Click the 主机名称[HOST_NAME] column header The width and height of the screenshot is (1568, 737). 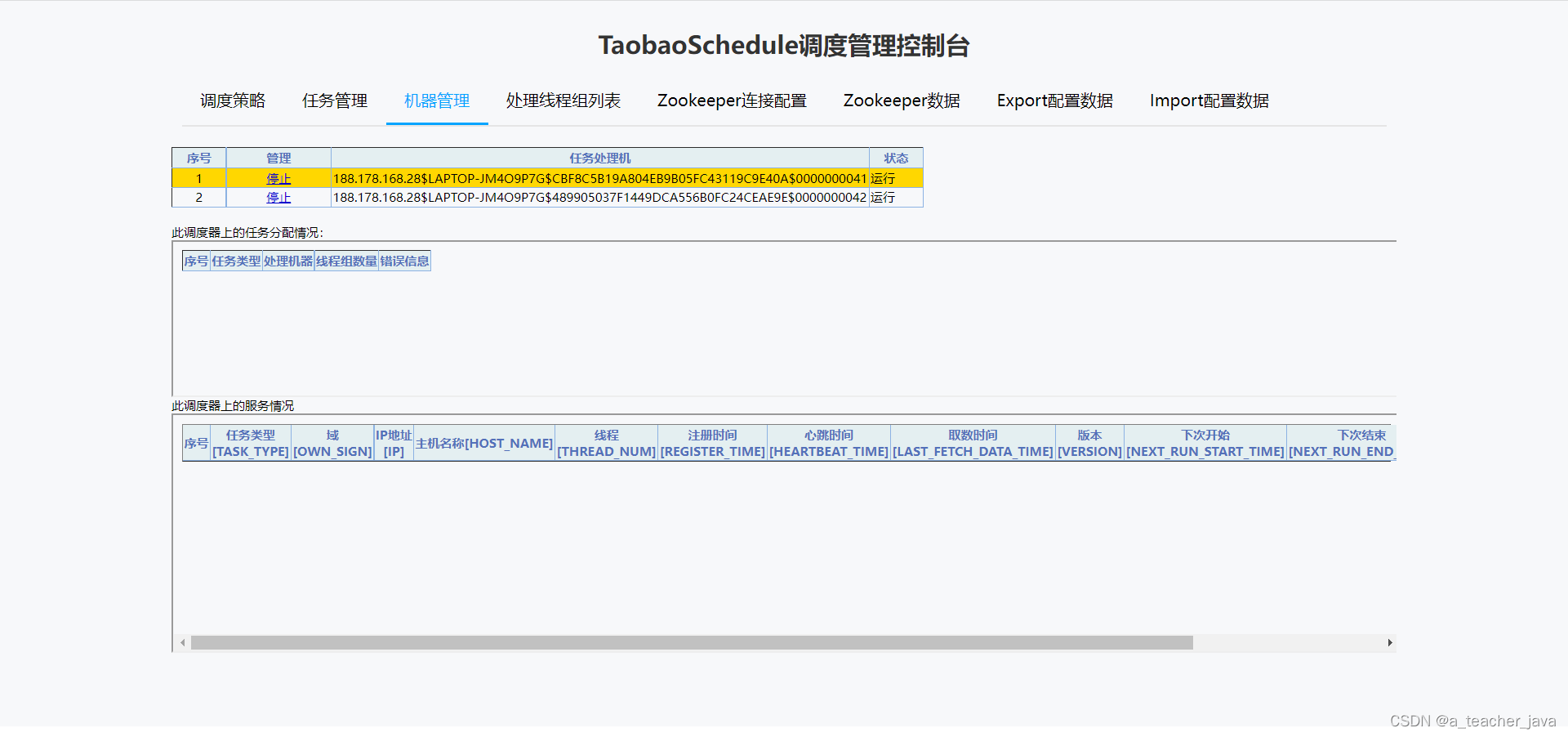484,443
